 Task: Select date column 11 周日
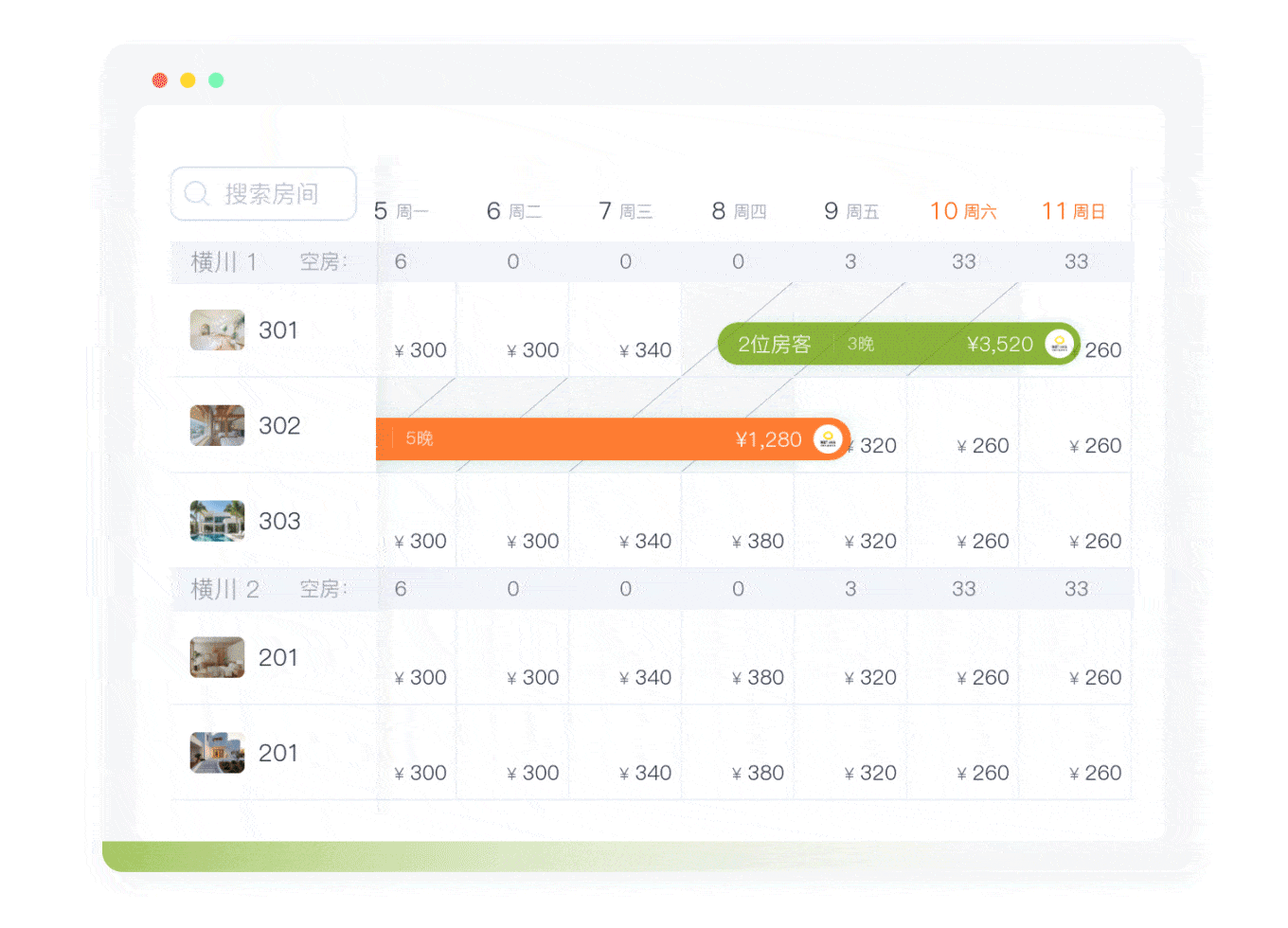click(x=1074, y=211)
